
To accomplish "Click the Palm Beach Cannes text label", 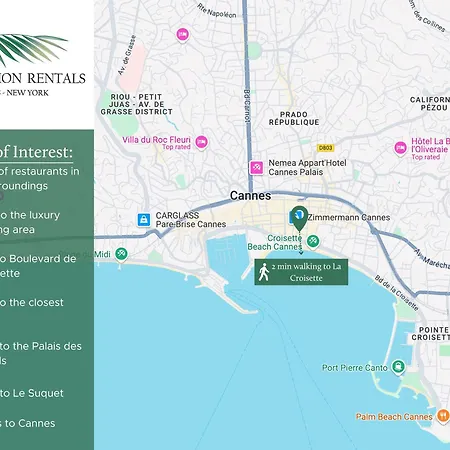I will click(394, 417).
